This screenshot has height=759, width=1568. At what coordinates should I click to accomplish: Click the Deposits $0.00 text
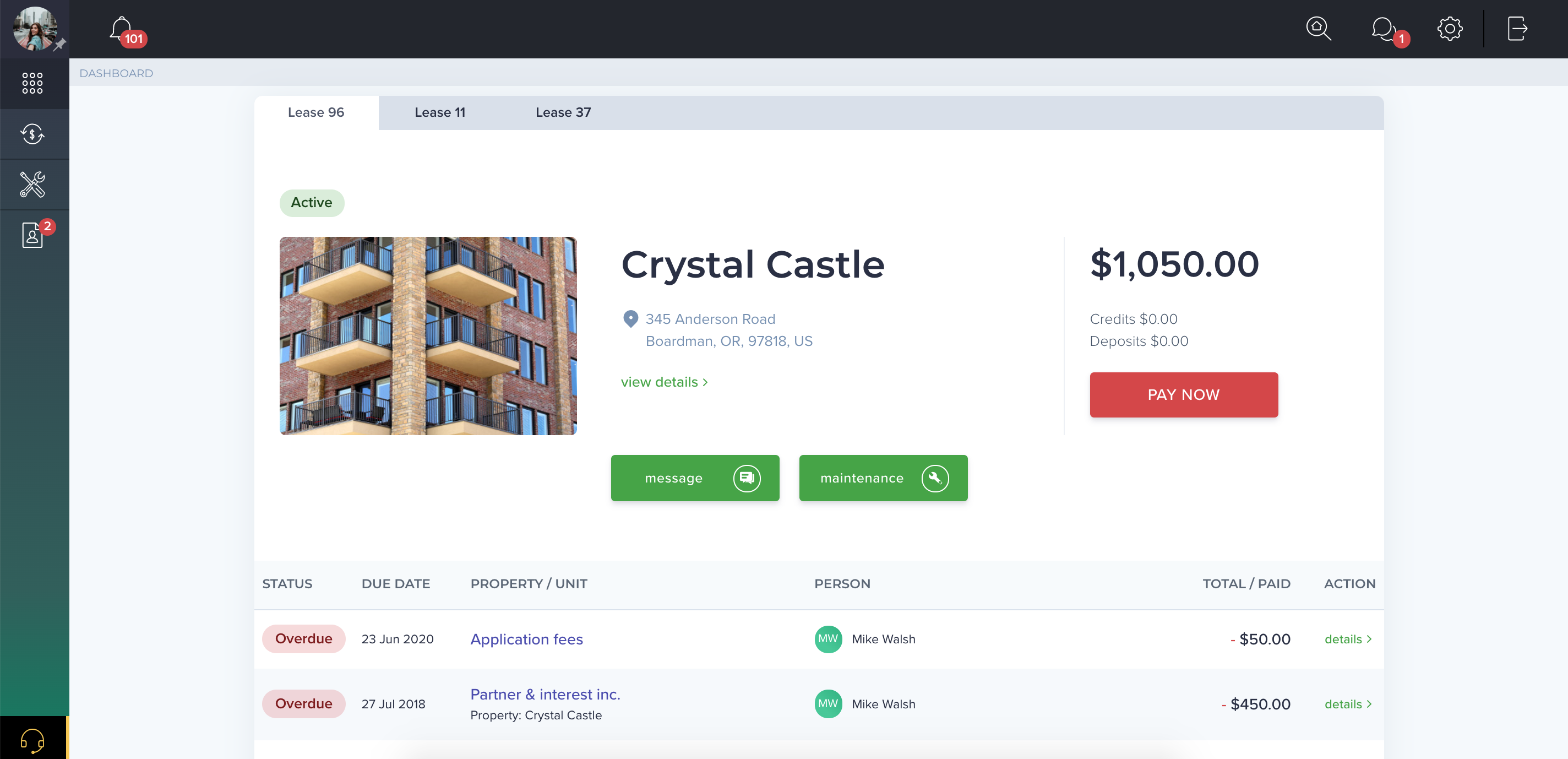[1139, 341]
